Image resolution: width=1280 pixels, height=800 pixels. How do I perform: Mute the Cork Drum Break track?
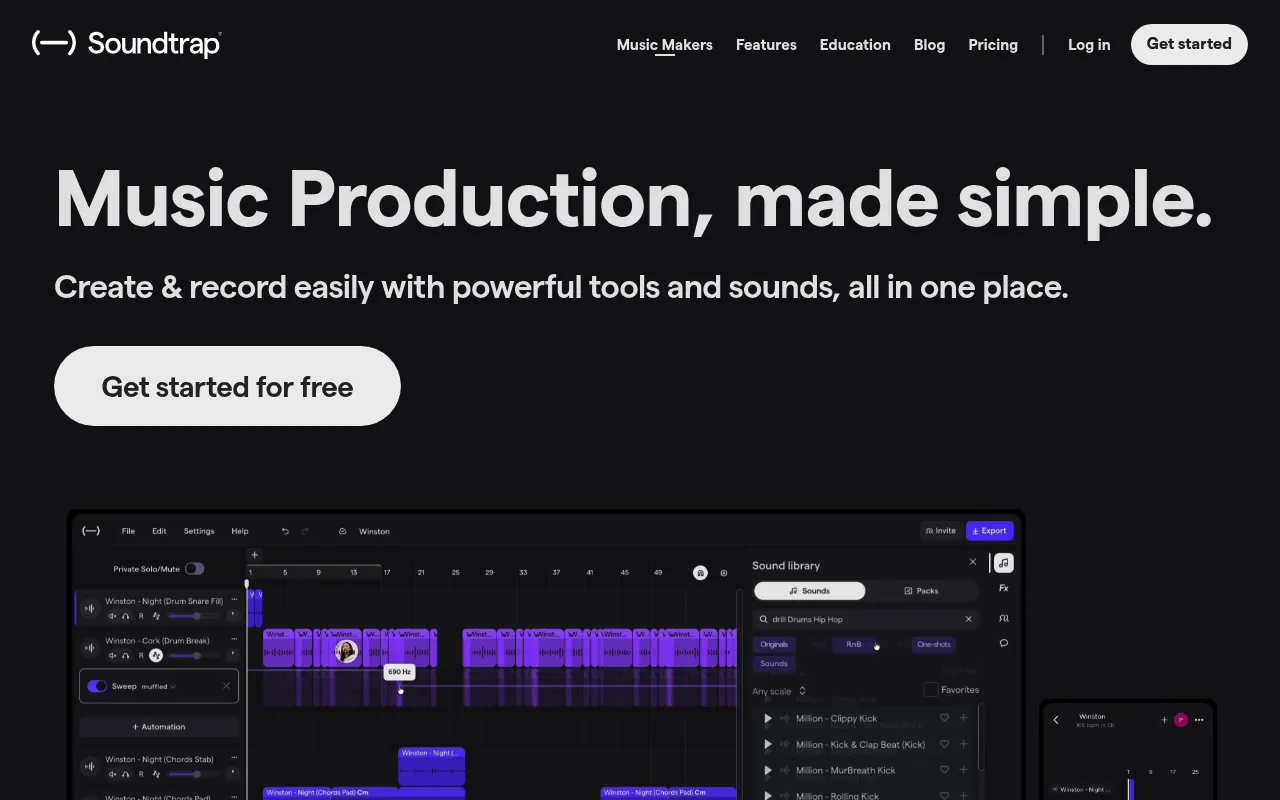(x=112, y=655)
